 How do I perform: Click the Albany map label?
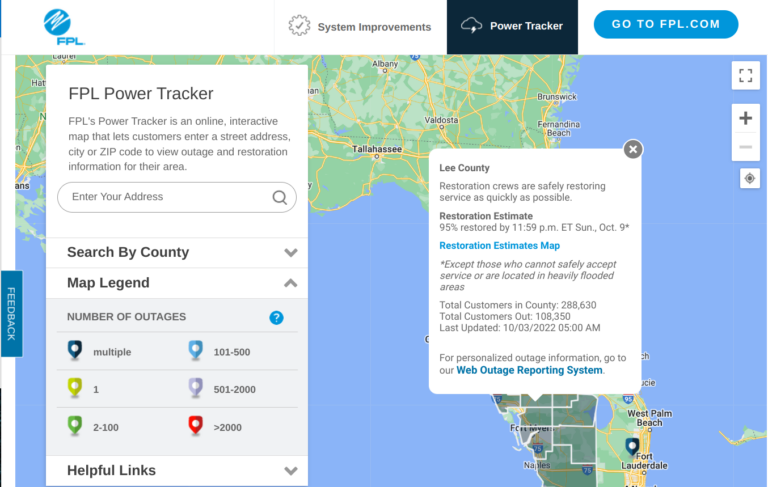click(x=385, y=64)
